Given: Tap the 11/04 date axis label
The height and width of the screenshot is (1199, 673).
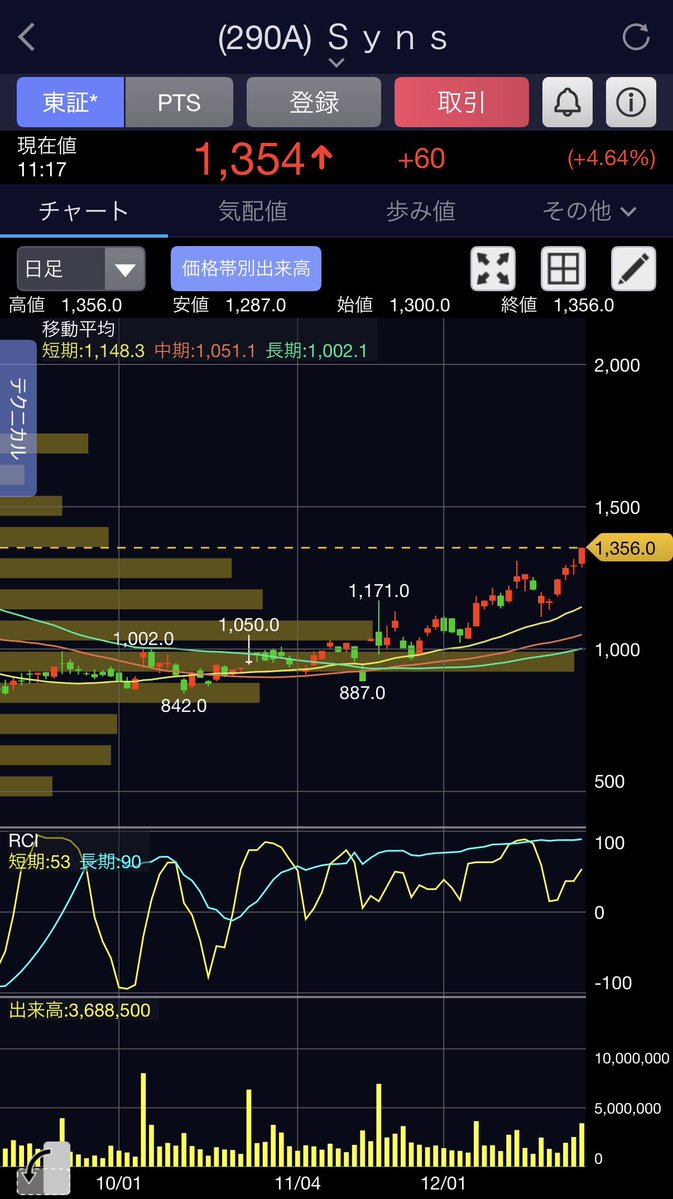Looking at the screenshot, I should 297,1183.
